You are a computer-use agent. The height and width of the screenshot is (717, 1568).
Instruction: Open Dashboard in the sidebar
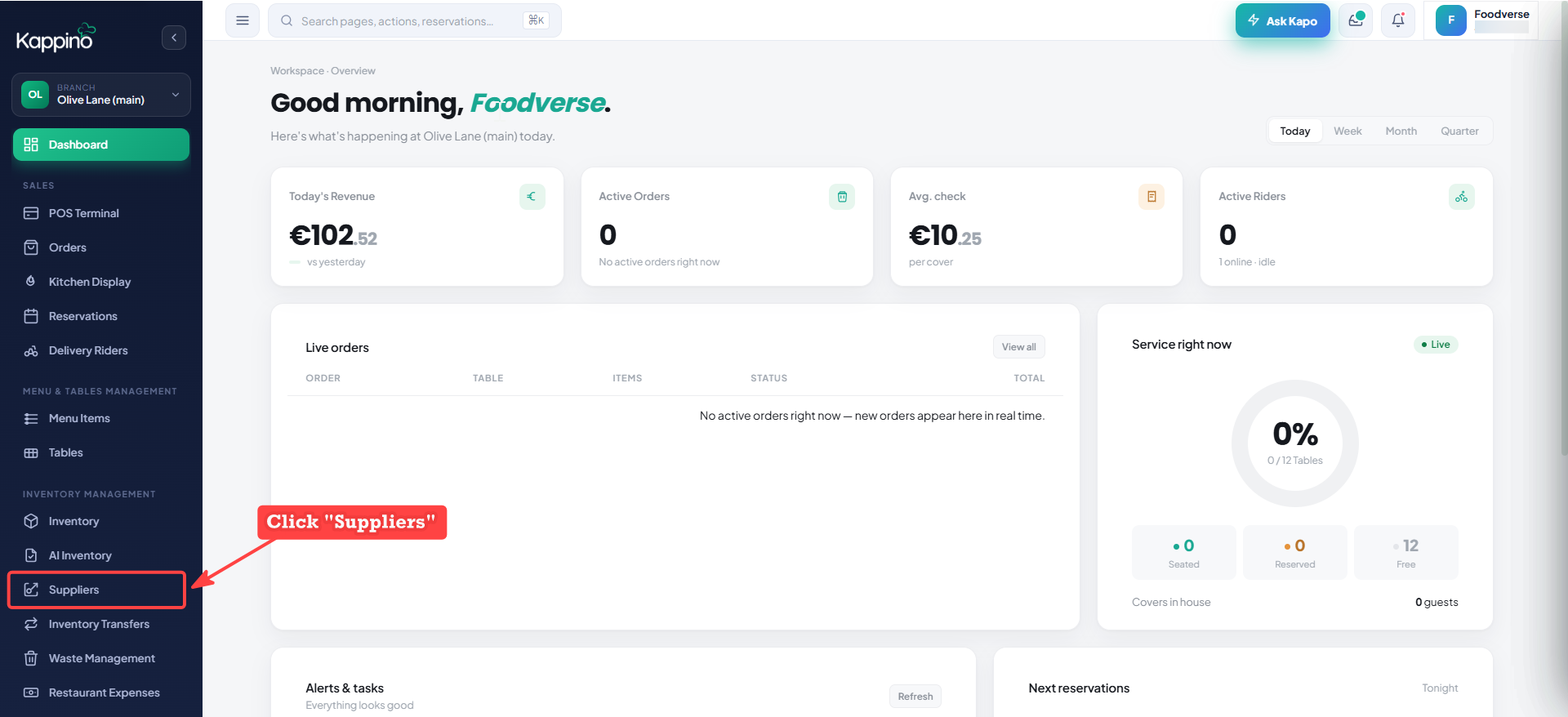point(101,145)
